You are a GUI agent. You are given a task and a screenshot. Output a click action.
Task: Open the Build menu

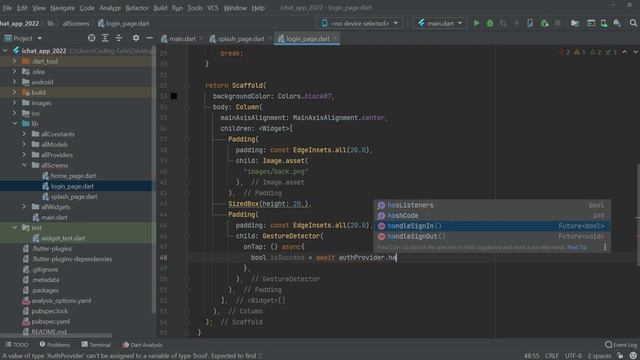click(160, 8)
